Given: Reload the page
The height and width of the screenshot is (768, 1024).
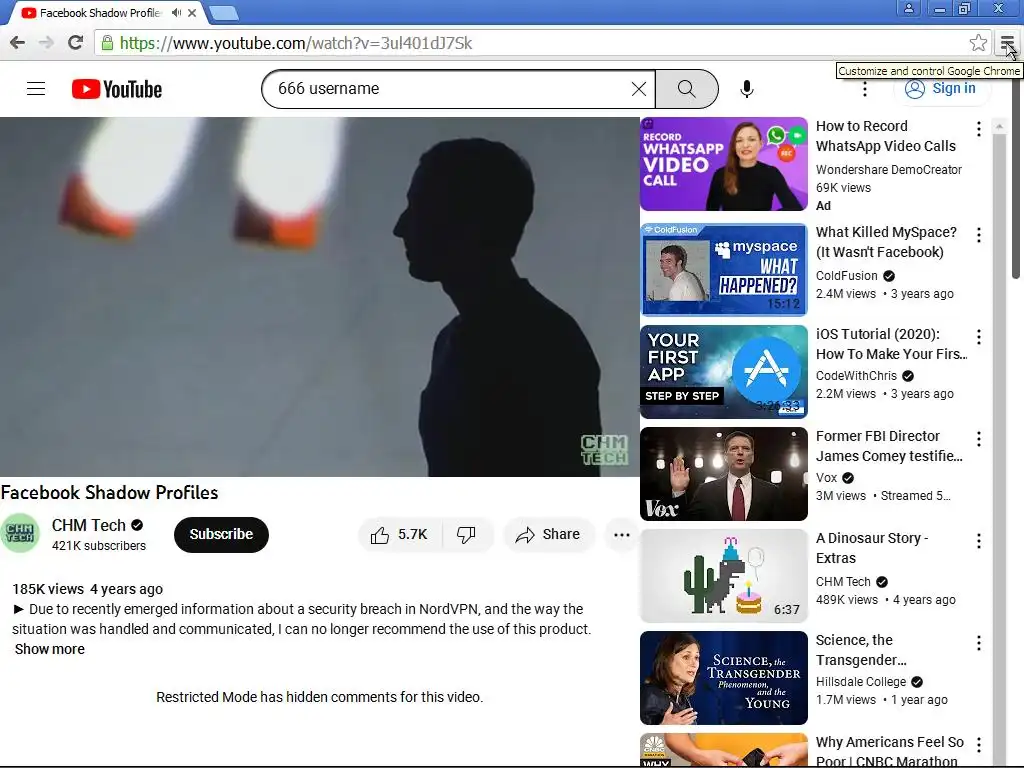Looking at the screenshot, I should point(75,43).
